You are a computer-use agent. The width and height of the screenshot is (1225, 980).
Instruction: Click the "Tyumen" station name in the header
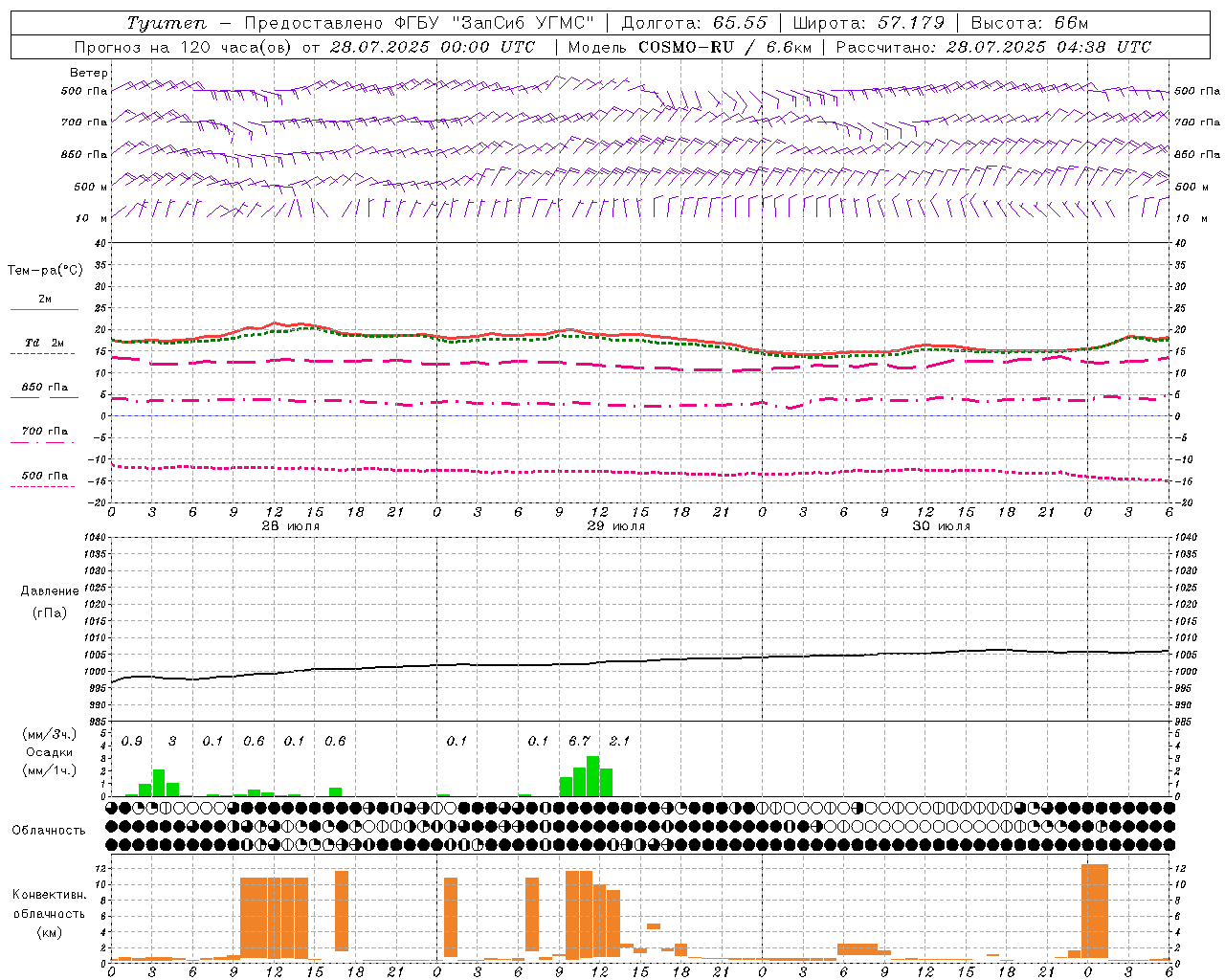coord(167,23)
